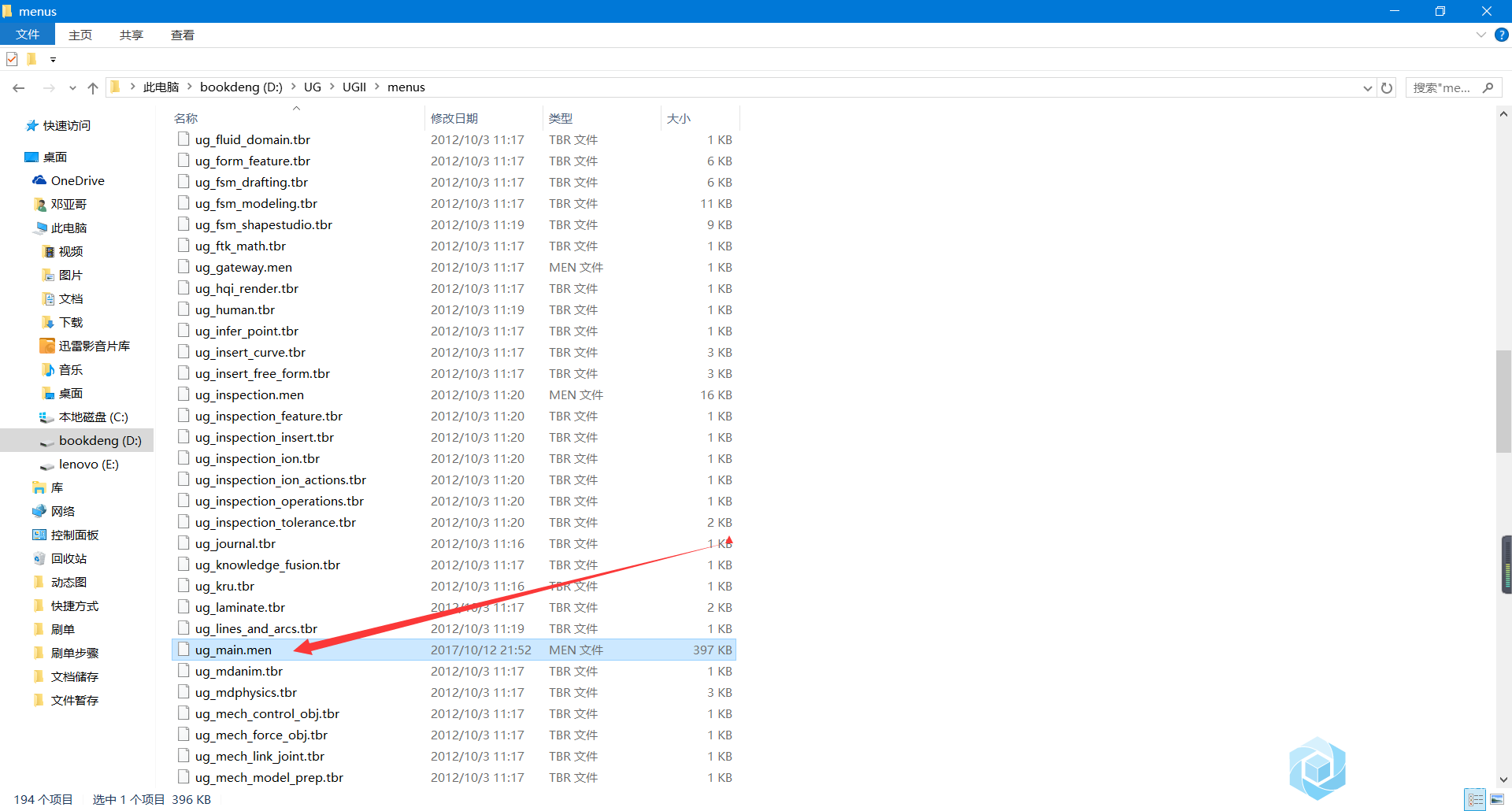Image resolution: width=1512 pixels, height=811 pixels.
Task: Click the scrollbar up arrow
Action: (1503, 114)
